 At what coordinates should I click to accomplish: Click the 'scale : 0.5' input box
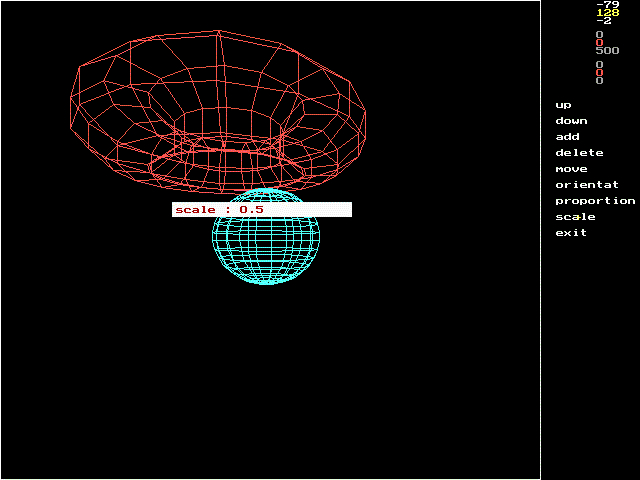[262, 209]
